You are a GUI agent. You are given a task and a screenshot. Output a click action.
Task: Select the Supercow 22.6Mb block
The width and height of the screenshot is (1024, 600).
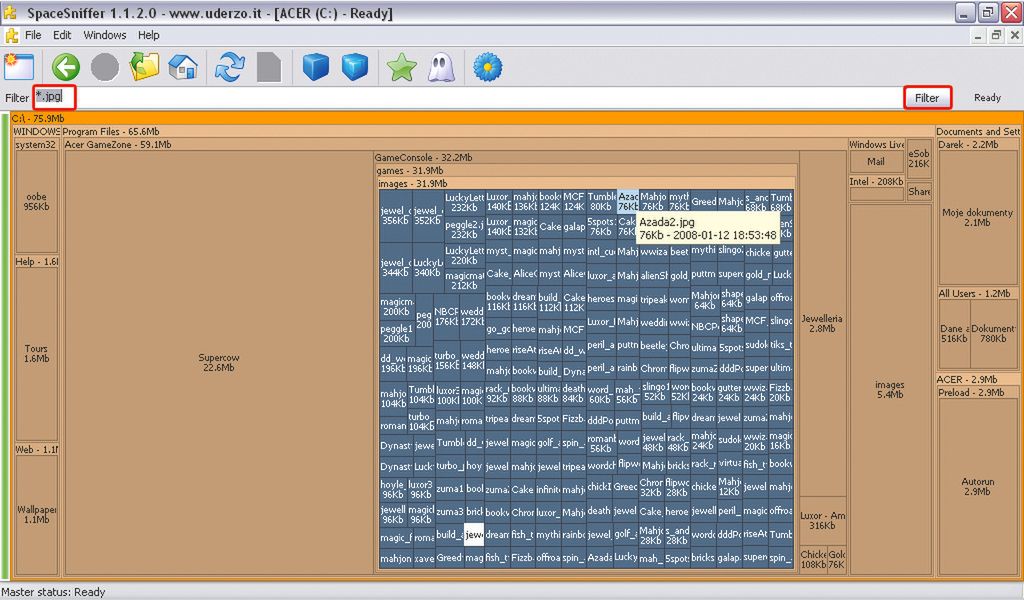218,362
